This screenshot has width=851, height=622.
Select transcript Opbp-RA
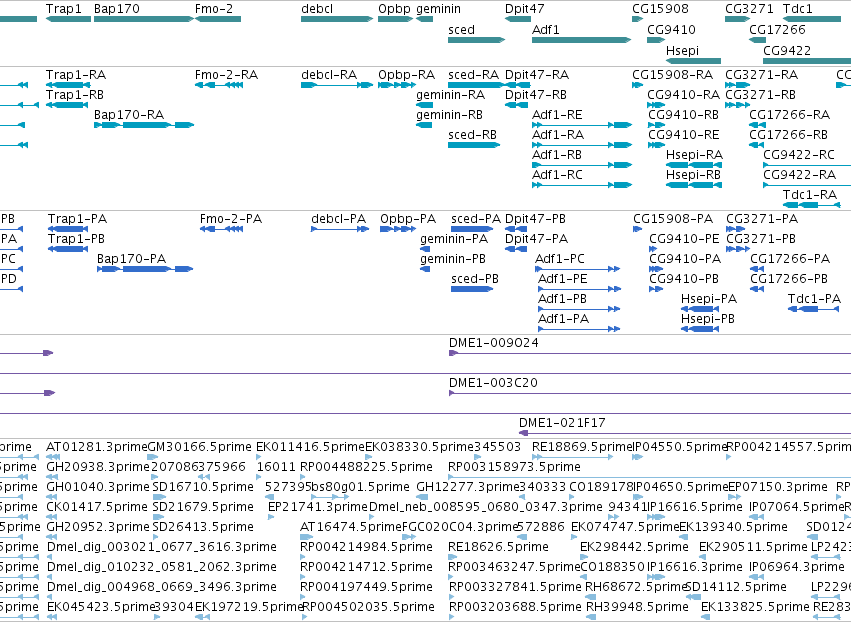click(407, 75)
